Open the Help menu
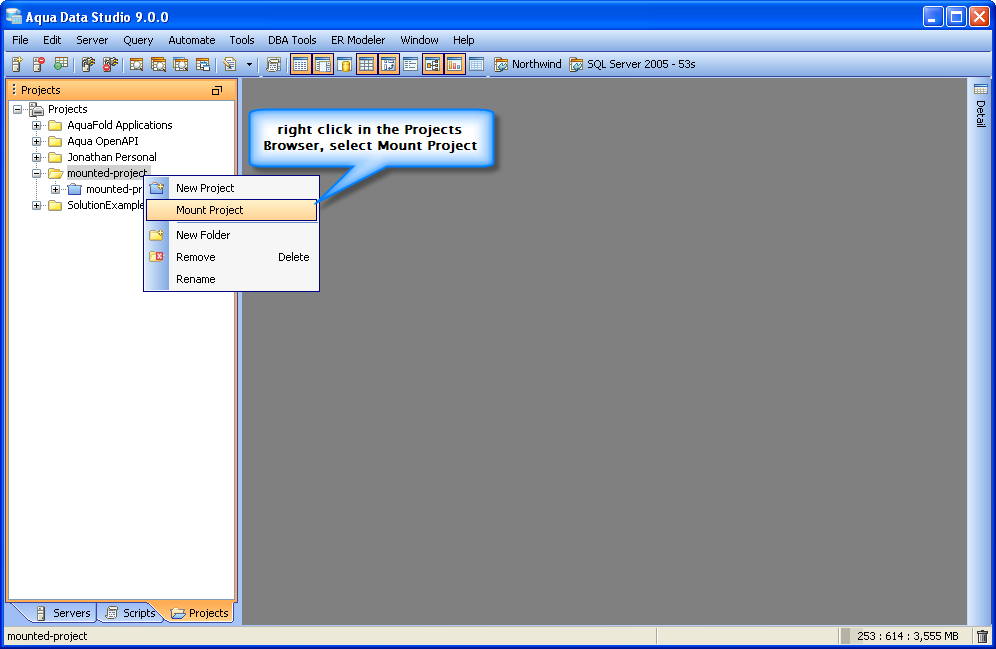 coord(464,40)
